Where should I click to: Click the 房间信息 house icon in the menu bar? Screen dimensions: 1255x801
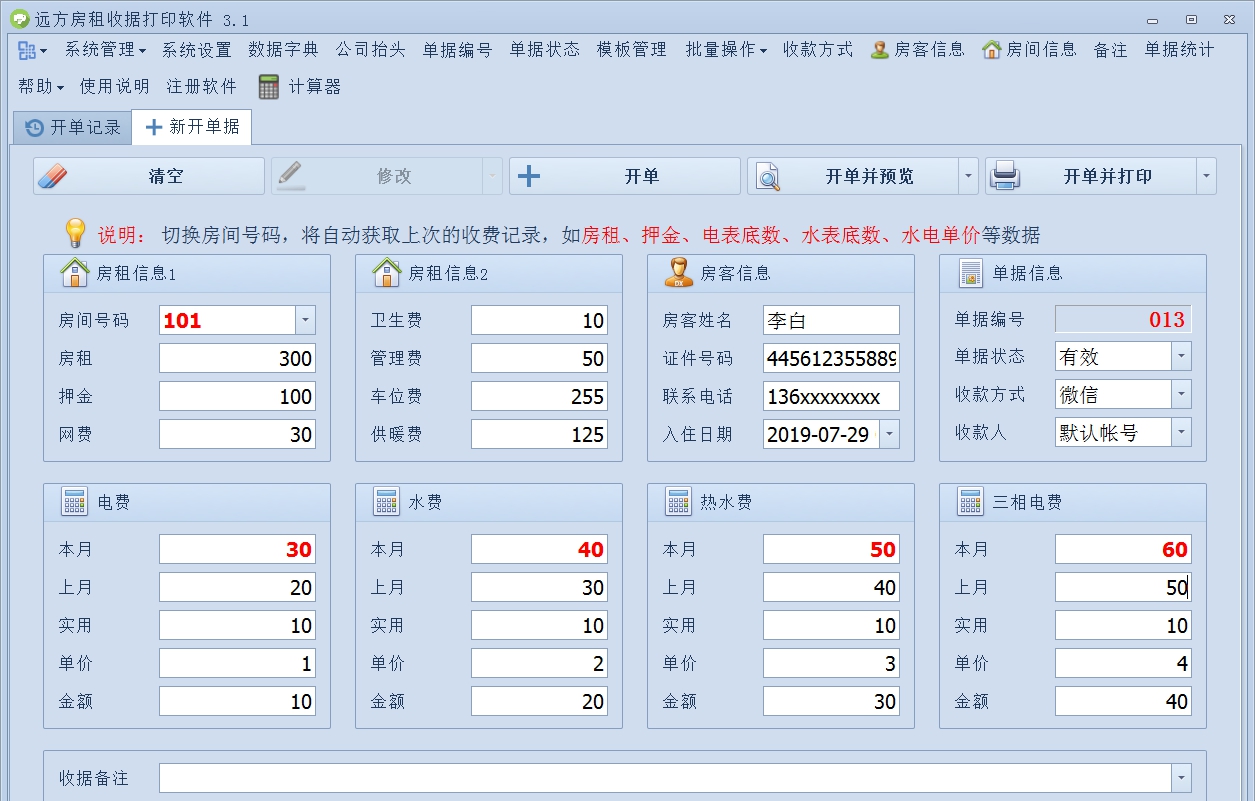tap(994, 48)
